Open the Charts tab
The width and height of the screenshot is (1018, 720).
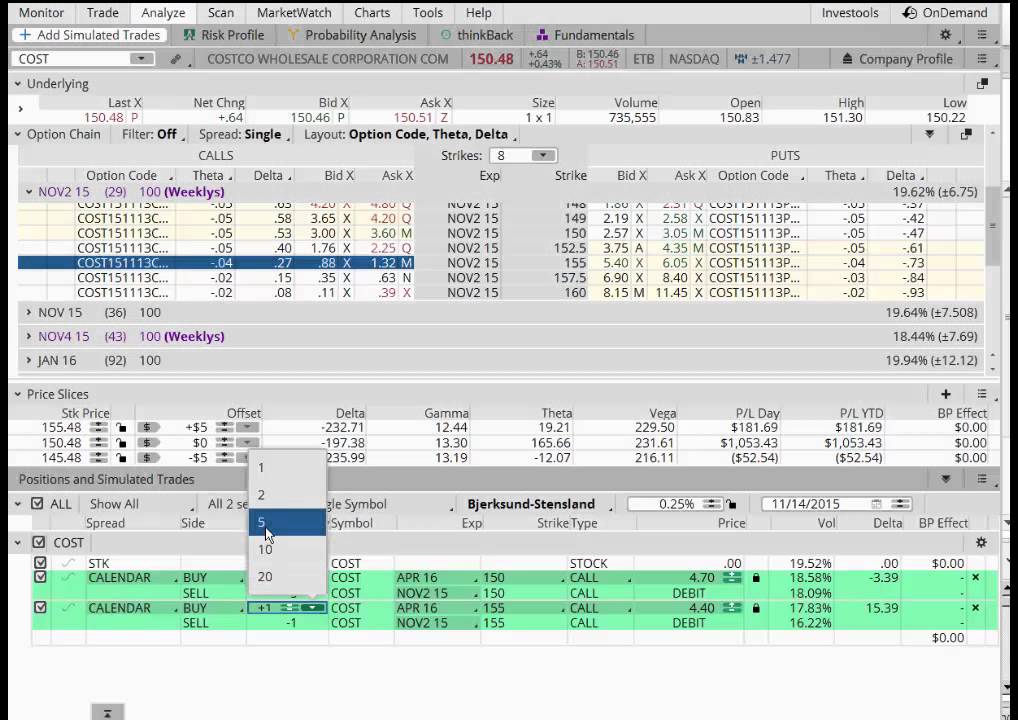pyautogui.click(x=372, y=12)
